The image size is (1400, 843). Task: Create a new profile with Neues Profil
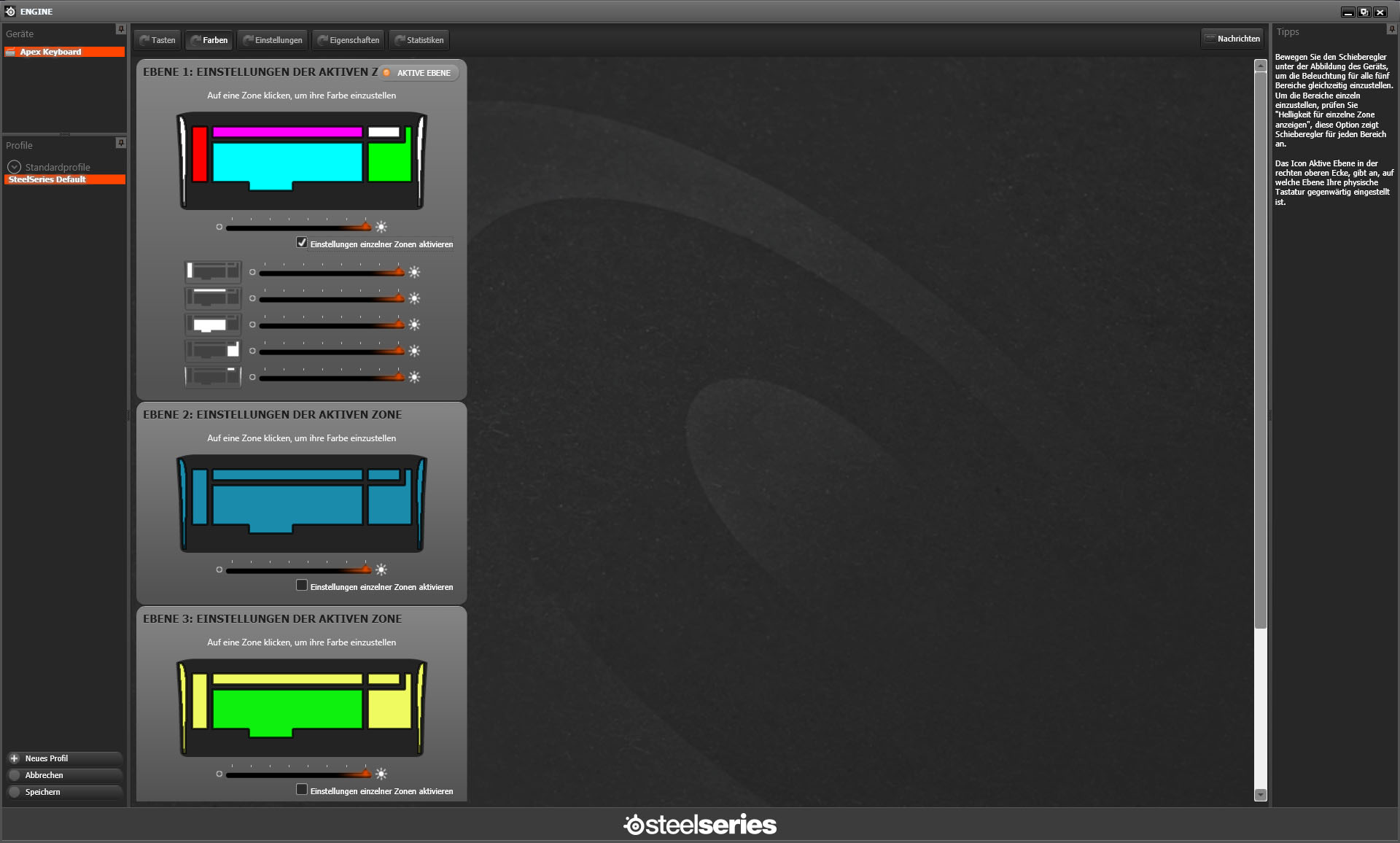tap(64, 758)
